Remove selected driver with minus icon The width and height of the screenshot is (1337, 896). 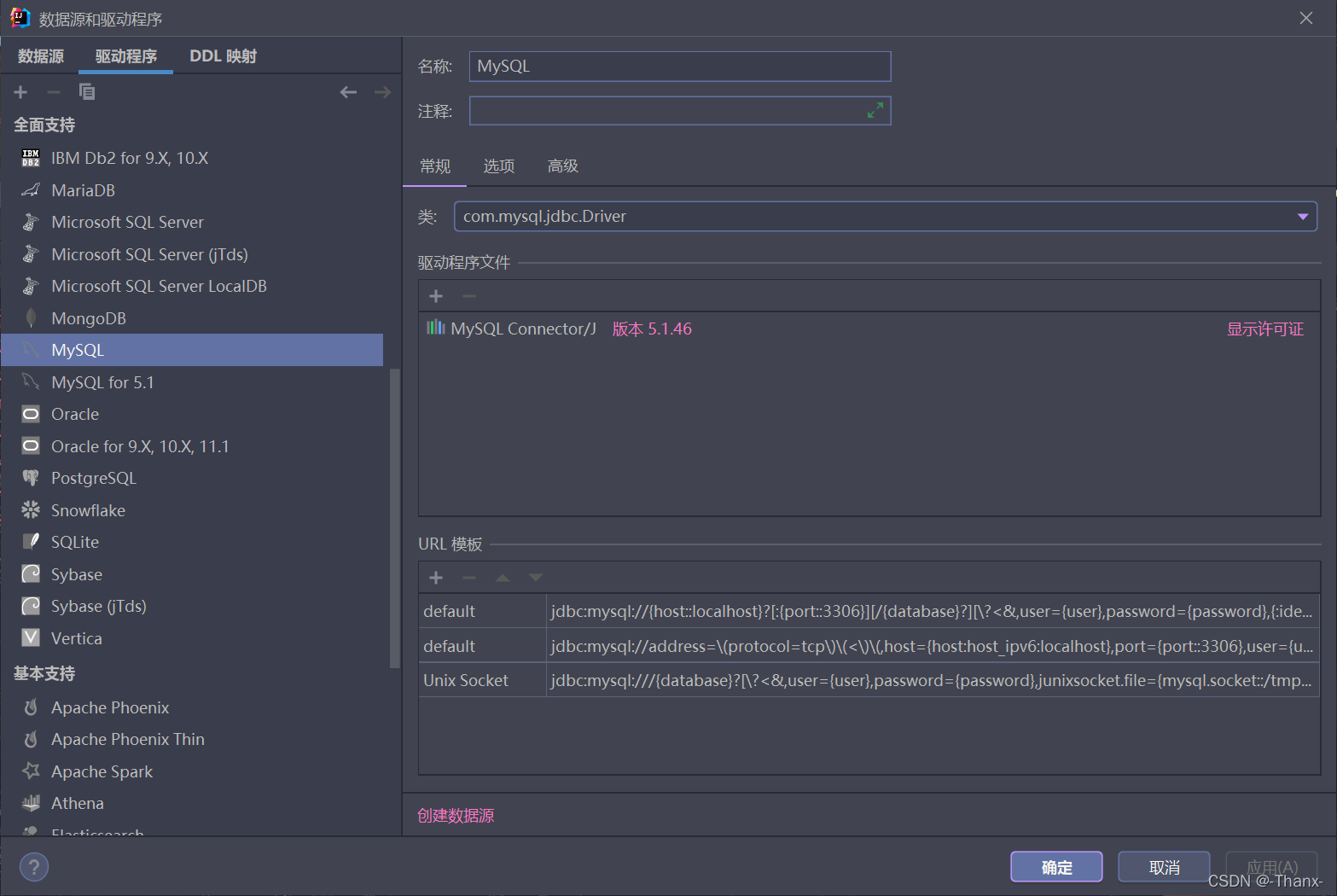pos(54,92)
